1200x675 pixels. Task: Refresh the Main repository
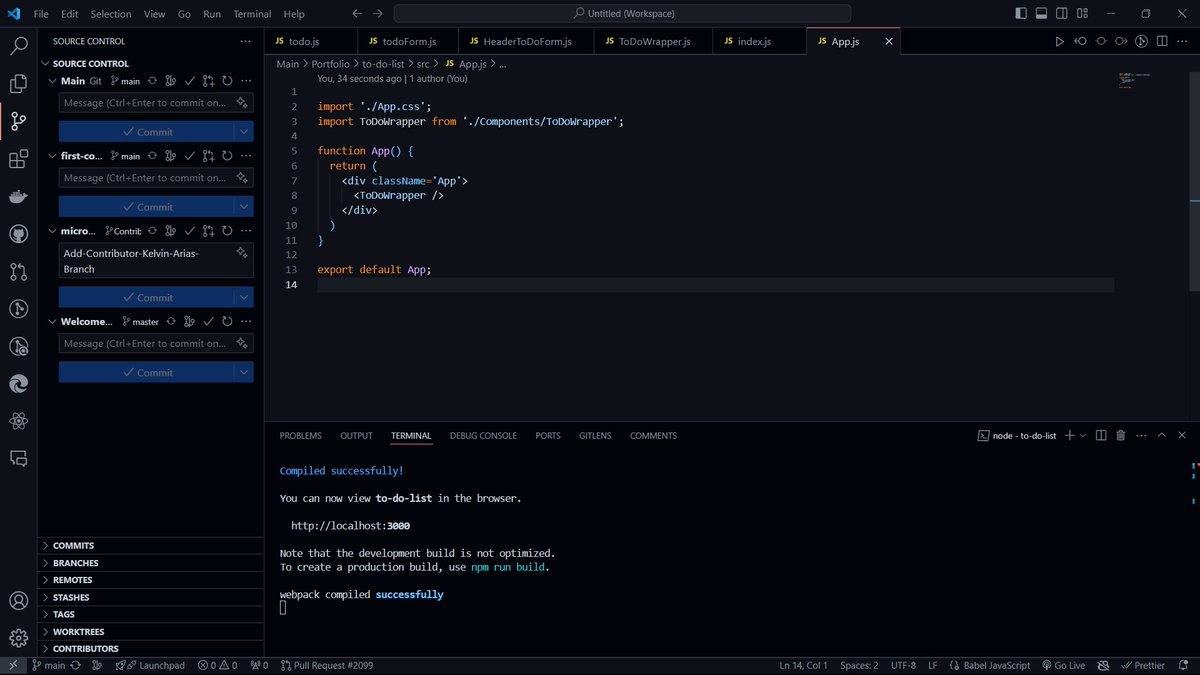227,81
